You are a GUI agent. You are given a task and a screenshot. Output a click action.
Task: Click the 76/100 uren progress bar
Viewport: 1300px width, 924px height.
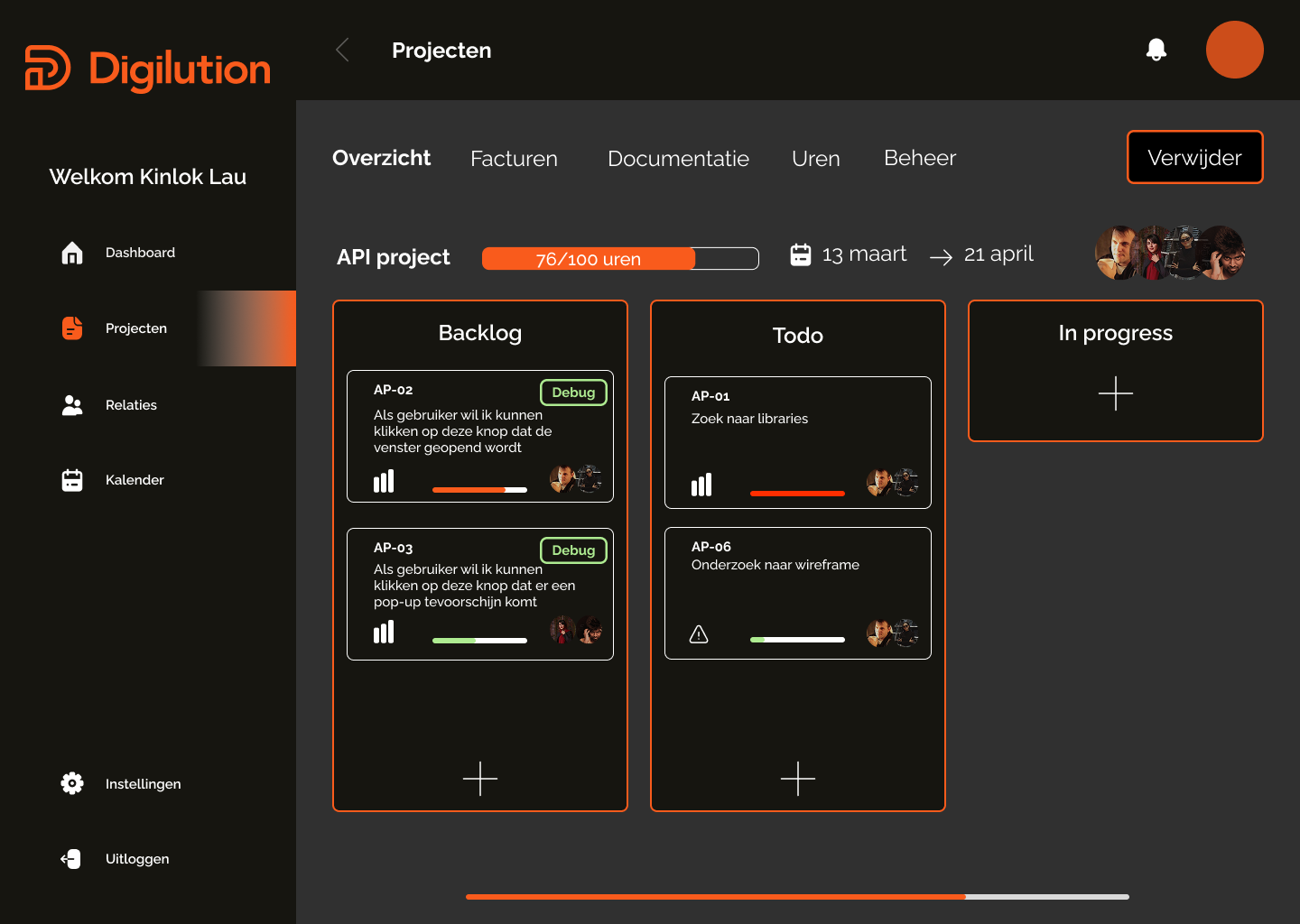point(620,259)
